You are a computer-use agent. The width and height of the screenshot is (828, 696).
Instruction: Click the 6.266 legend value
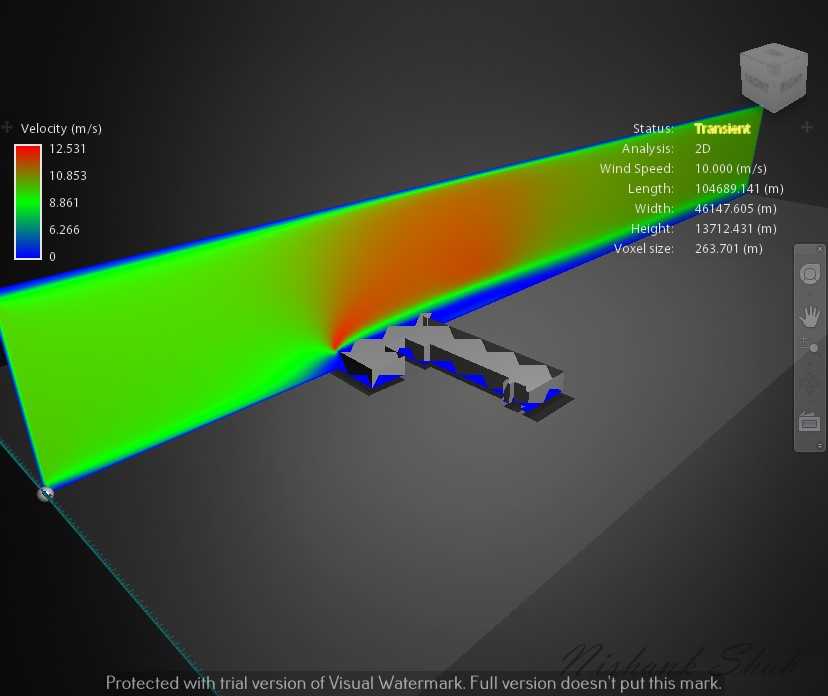(64, 230)
